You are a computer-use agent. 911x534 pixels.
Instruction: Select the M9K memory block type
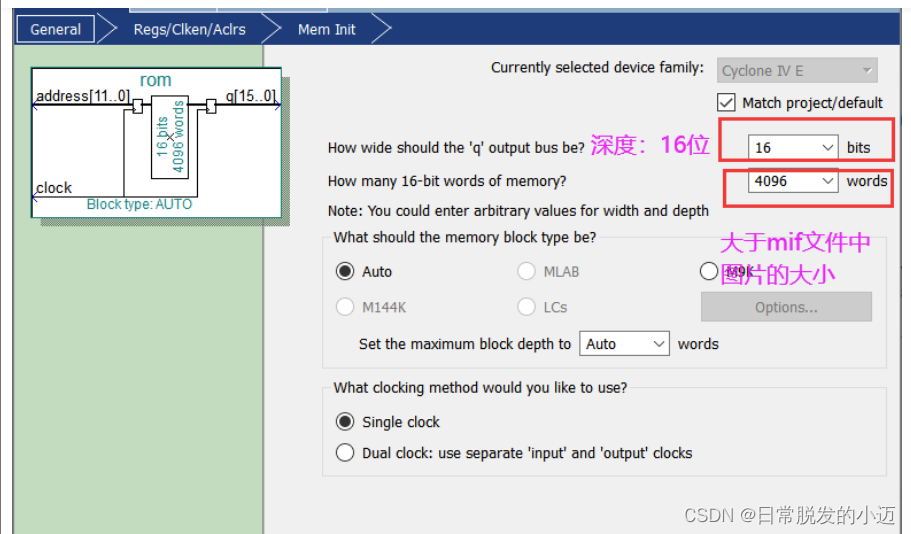pos(709,271)
